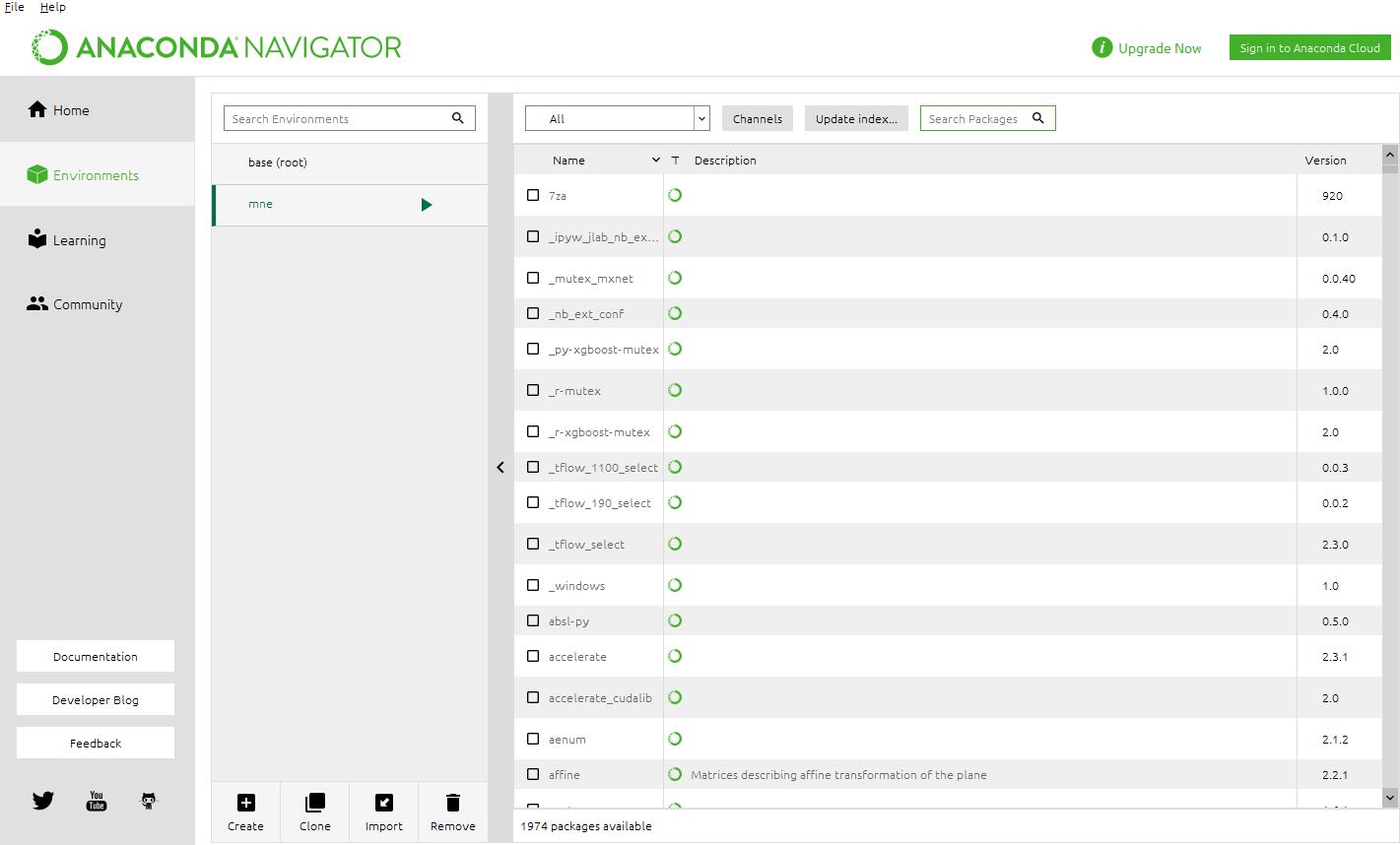Open the Twitter icon link
Viewport: 1400px width, 845px height.
[x=43, y=801]
